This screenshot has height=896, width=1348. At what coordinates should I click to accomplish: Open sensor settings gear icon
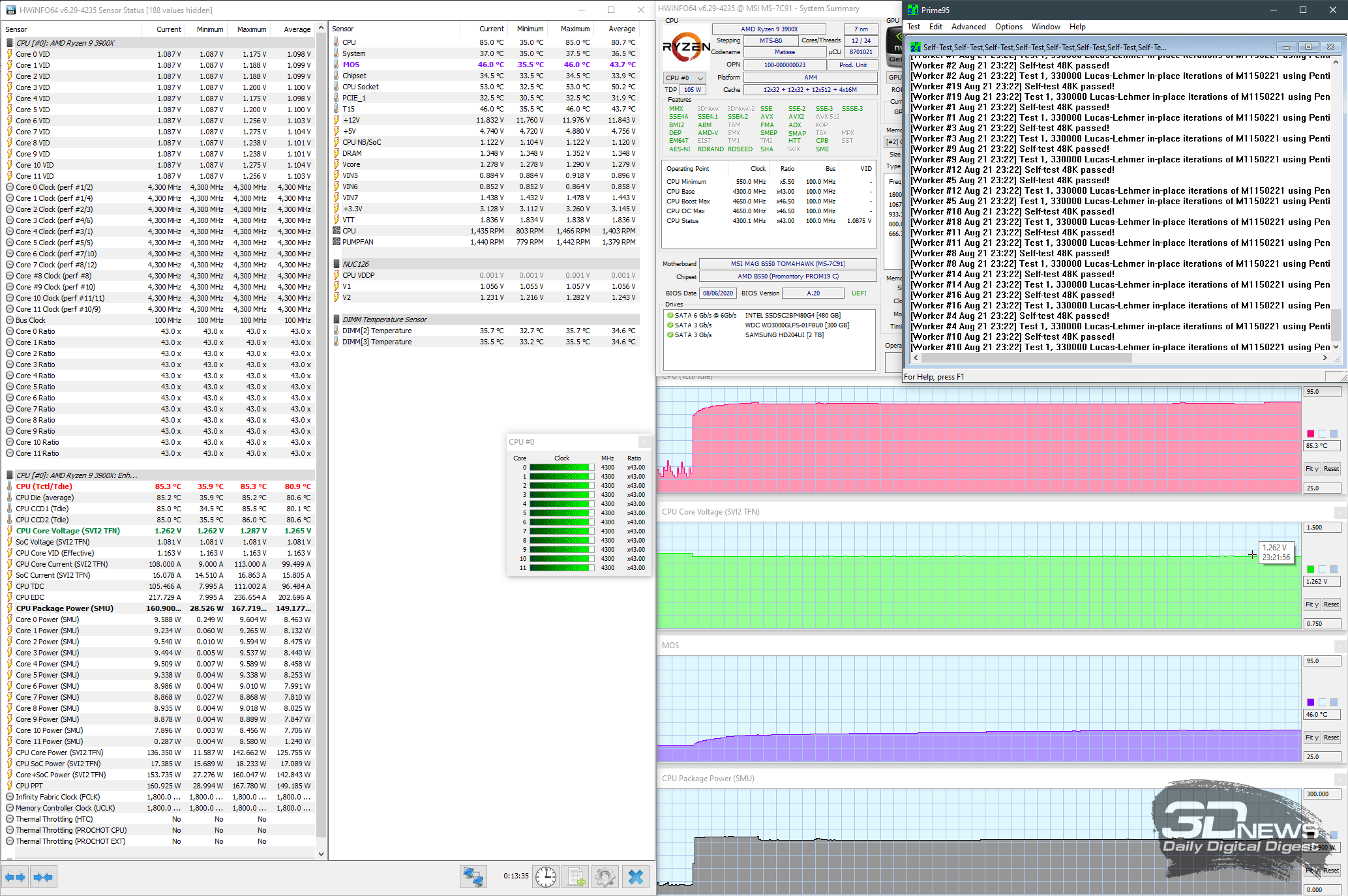tap(605, 877)
